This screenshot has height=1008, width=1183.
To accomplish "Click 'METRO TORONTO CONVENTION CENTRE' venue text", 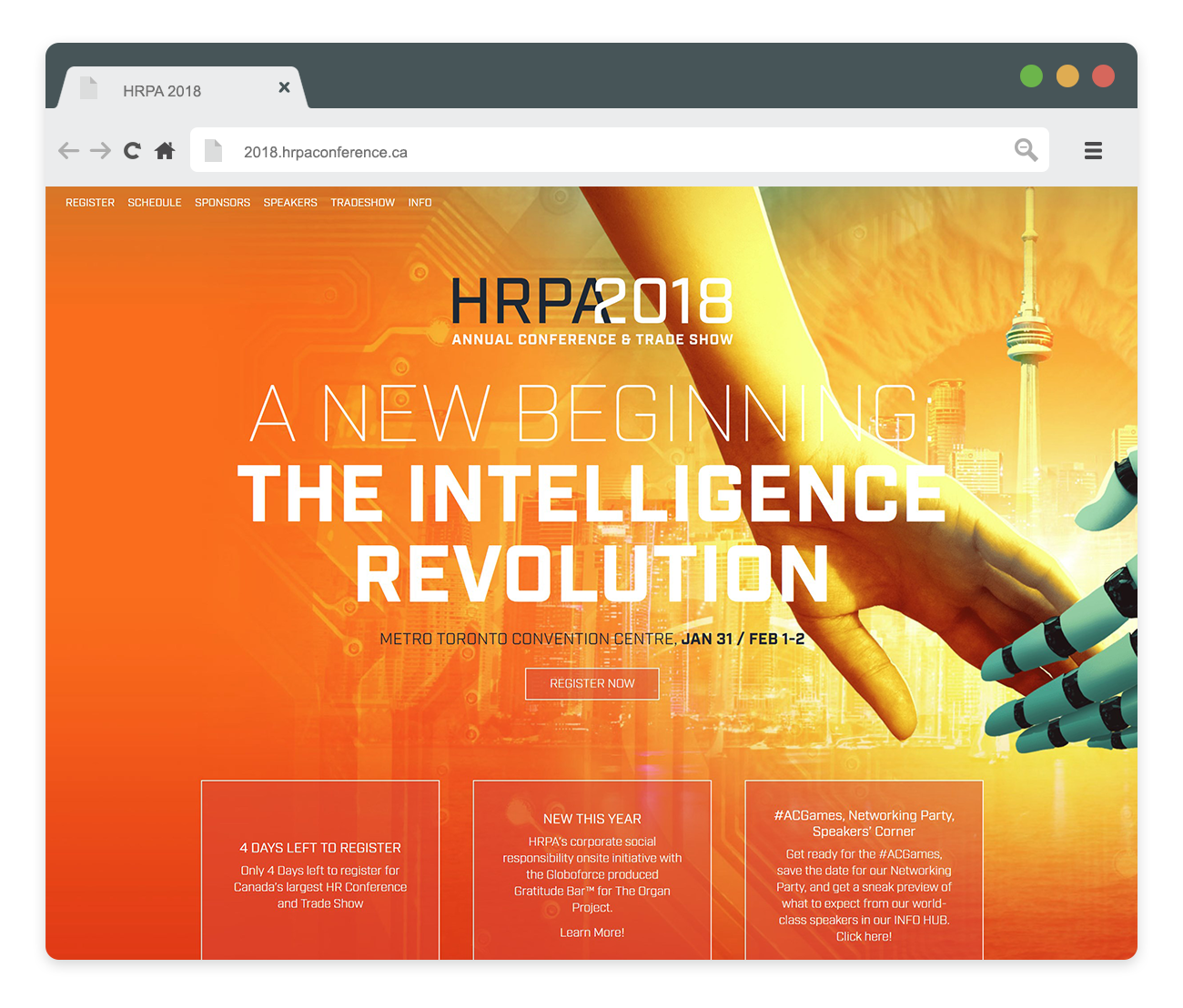I will coord(527,639).
